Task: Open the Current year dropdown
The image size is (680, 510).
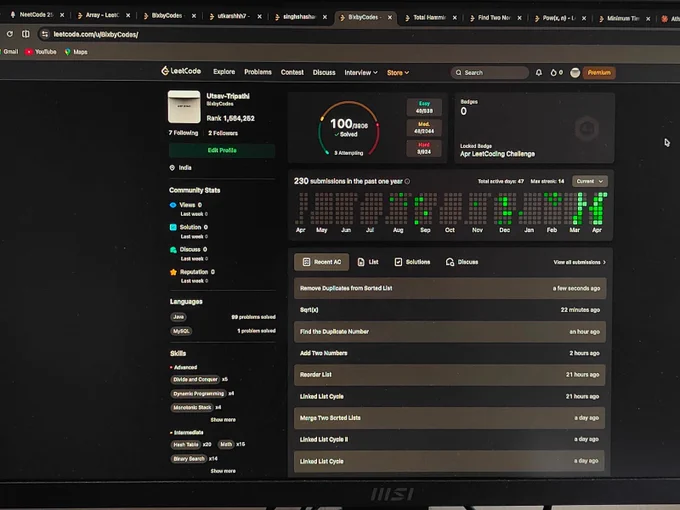Action: [x=590, y=181]
